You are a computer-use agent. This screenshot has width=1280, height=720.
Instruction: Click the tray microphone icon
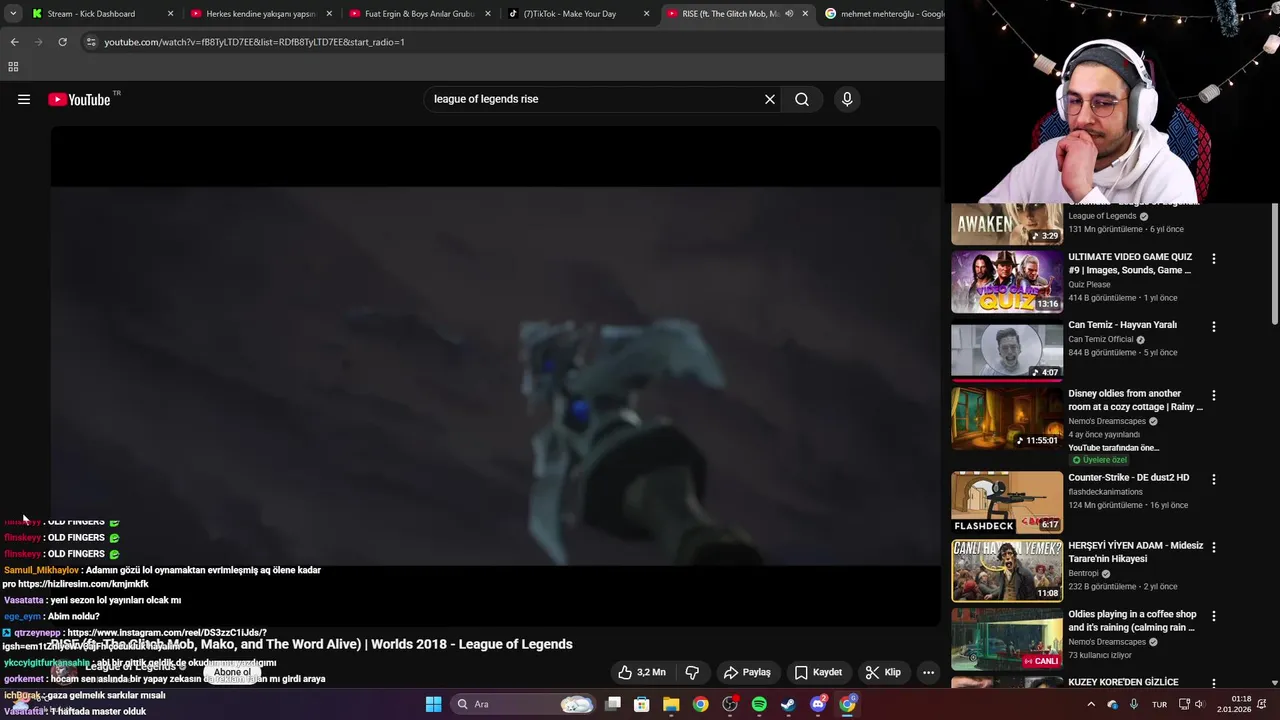tap(1134, 704)
